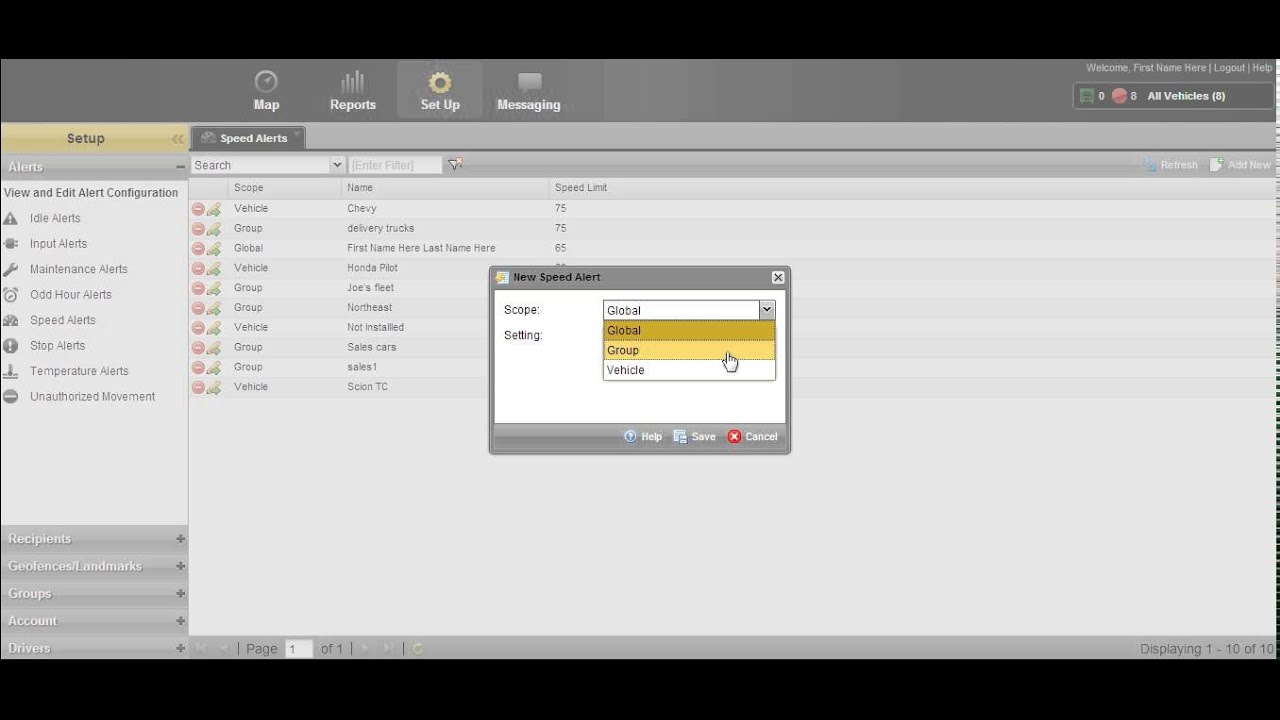Click the red vehicle status icon
The height and width of the screenshot is (720, 1280).
coord(1119,96)
